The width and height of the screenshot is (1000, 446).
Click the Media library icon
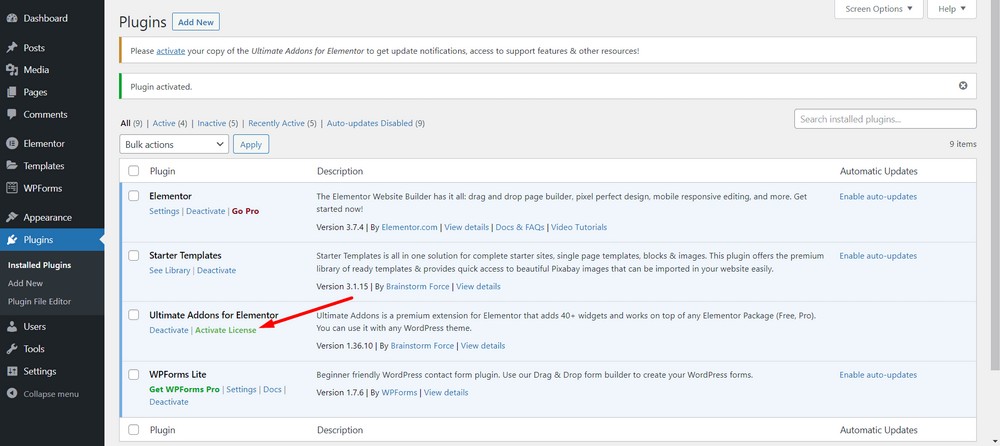click(x=11, y=70)
